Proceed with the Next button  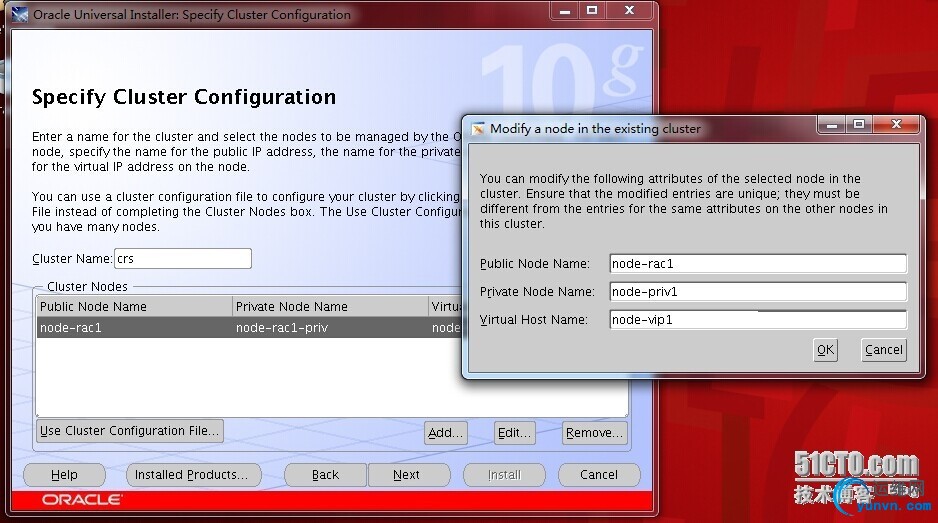pos(409,475)
